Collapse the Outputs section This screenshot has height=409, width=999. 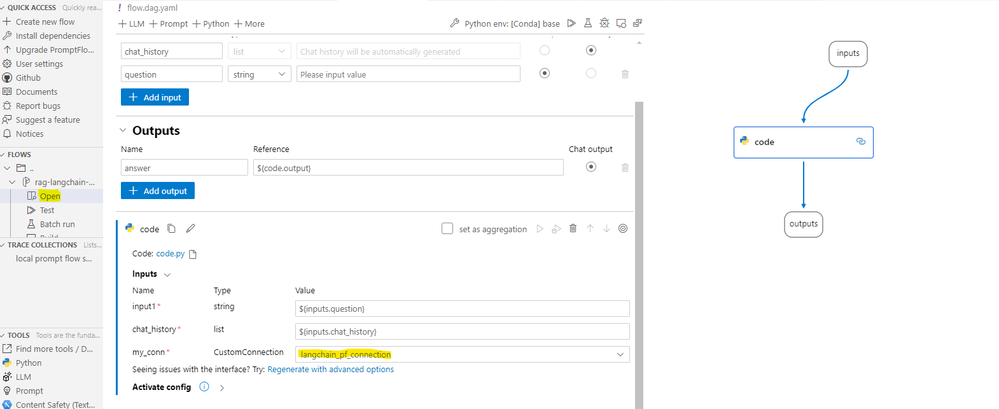point(124,130)
